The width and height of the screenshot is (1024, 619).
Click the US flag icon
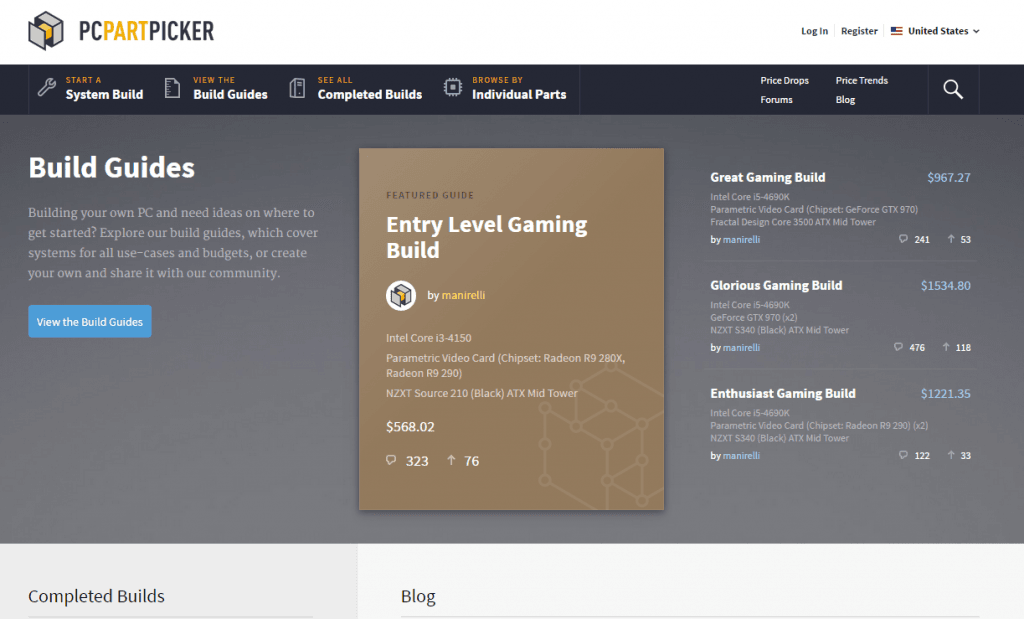(897, 31)
